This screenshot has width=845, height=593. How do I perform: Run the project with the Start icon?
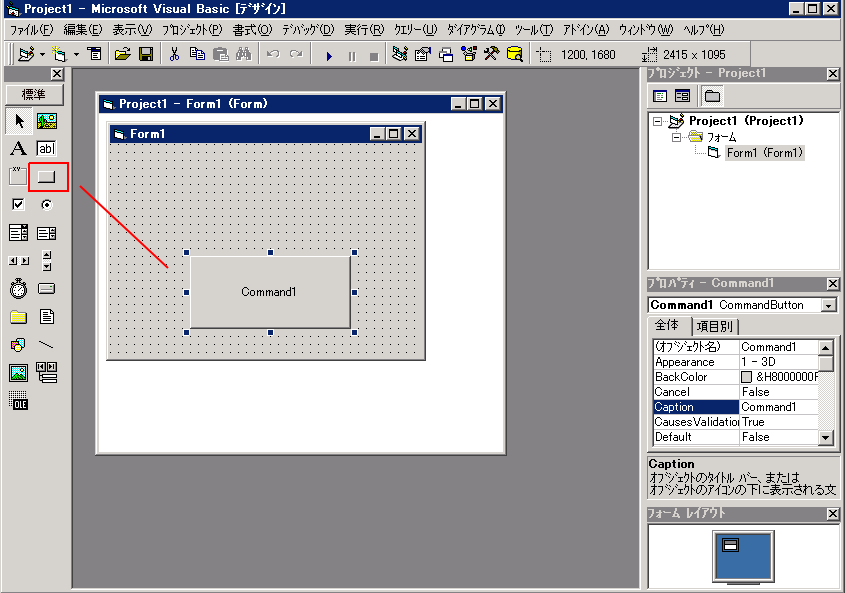click(329, 54)
